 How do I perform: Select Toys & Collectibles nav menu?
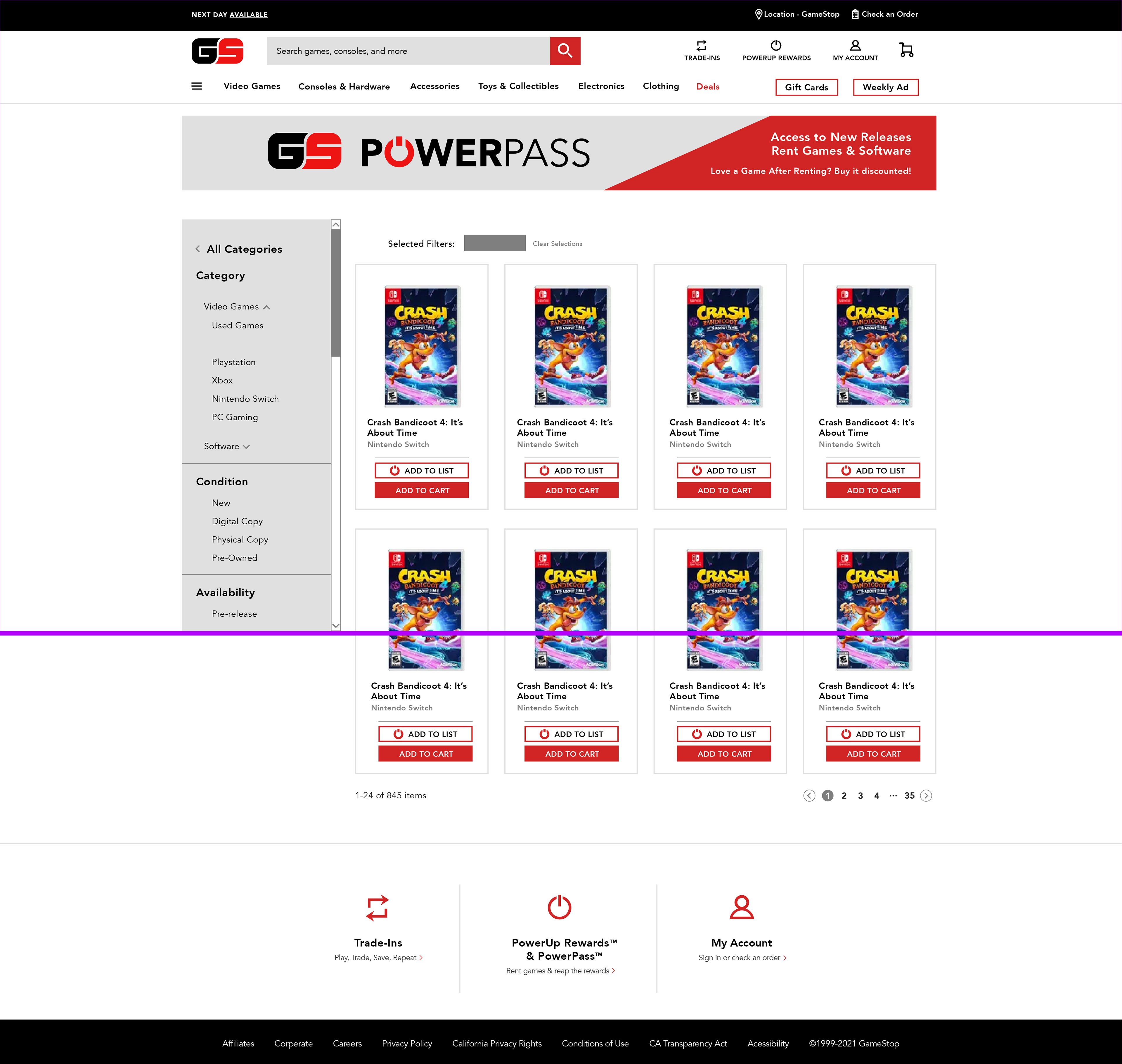pos(518,86)
